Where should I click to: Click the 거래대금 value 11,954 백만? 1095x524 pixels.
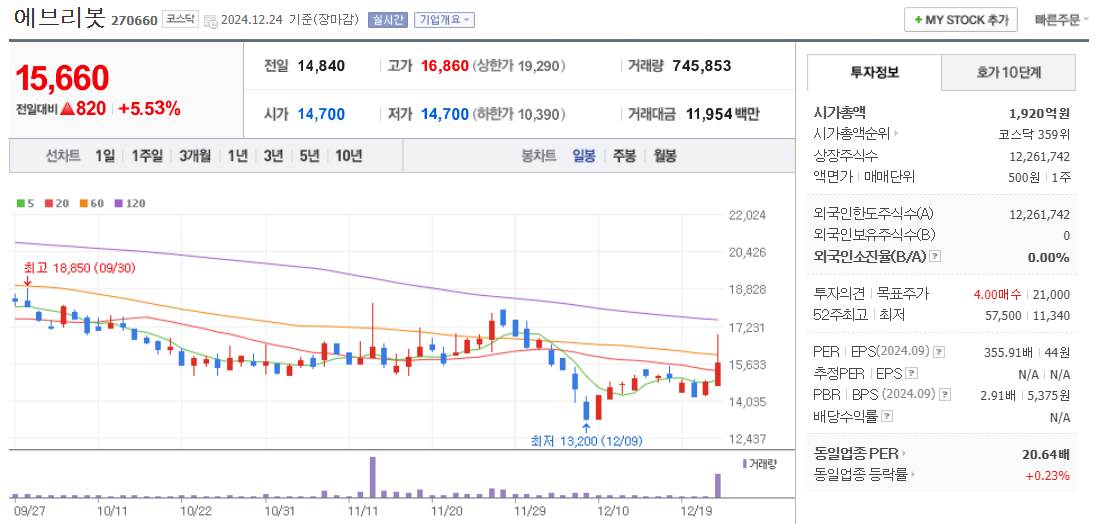[721, 115]
